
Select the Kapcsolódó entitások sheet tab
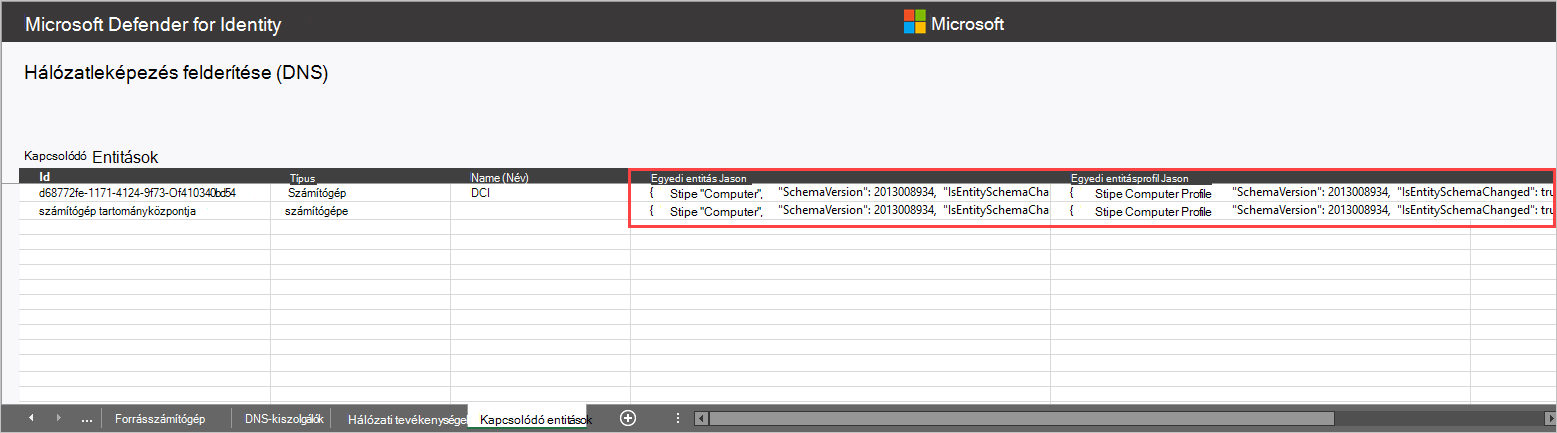528,418
